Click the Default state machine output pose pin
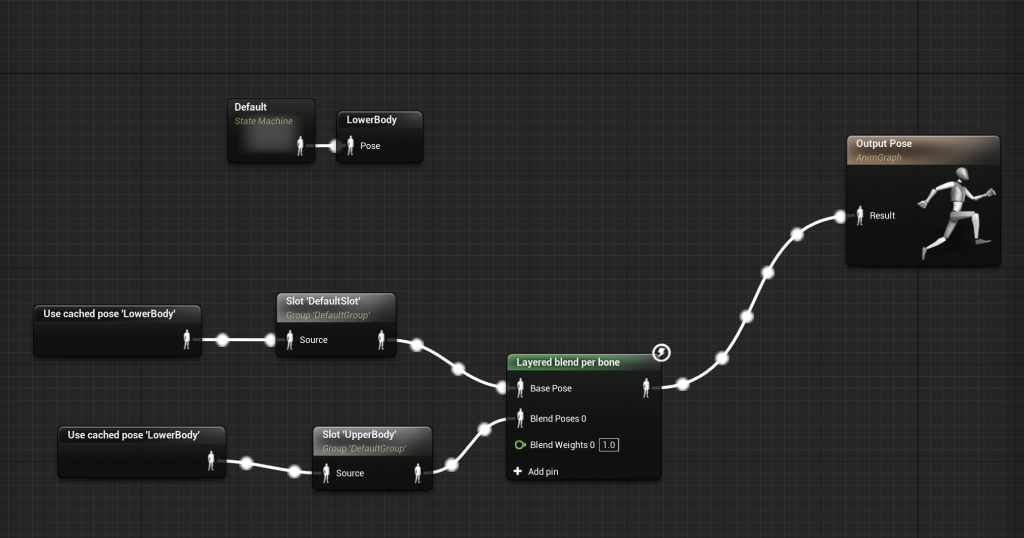 pos(300,146)
